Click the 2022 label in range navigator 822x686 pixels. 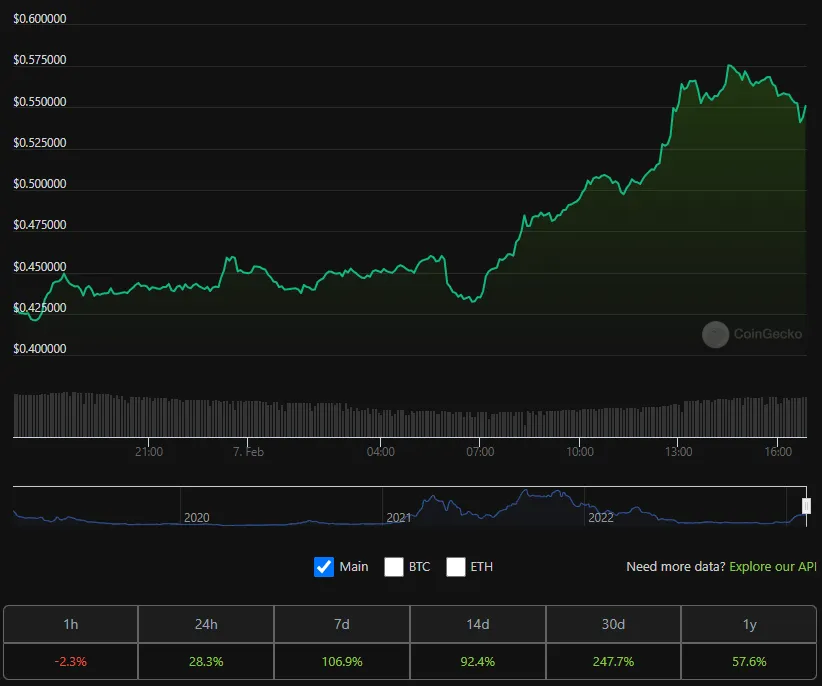601,518
